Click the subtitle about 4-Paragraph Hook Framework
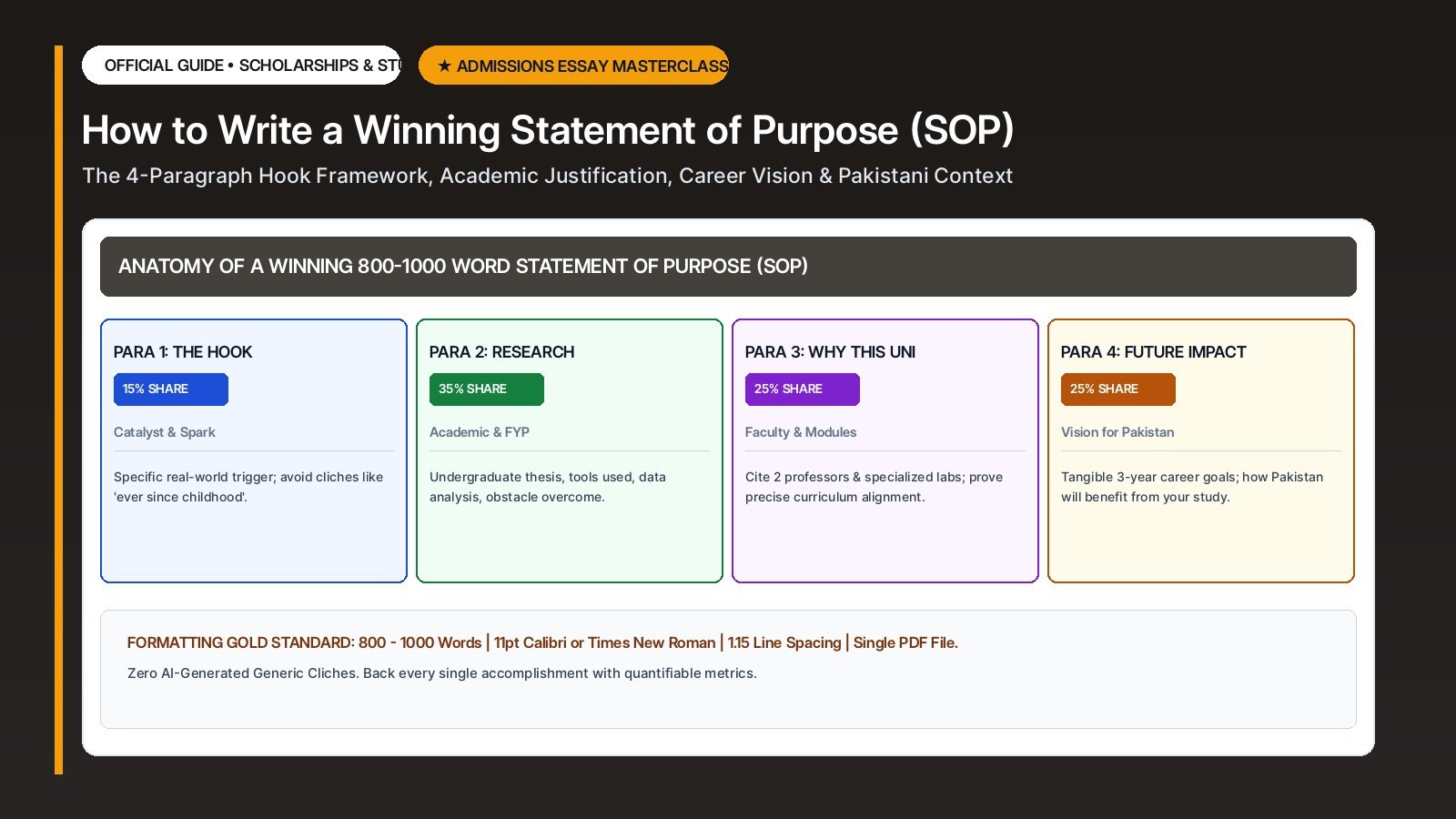The height and width of the screenshot is (819, 1456). [x=547, y=176]
